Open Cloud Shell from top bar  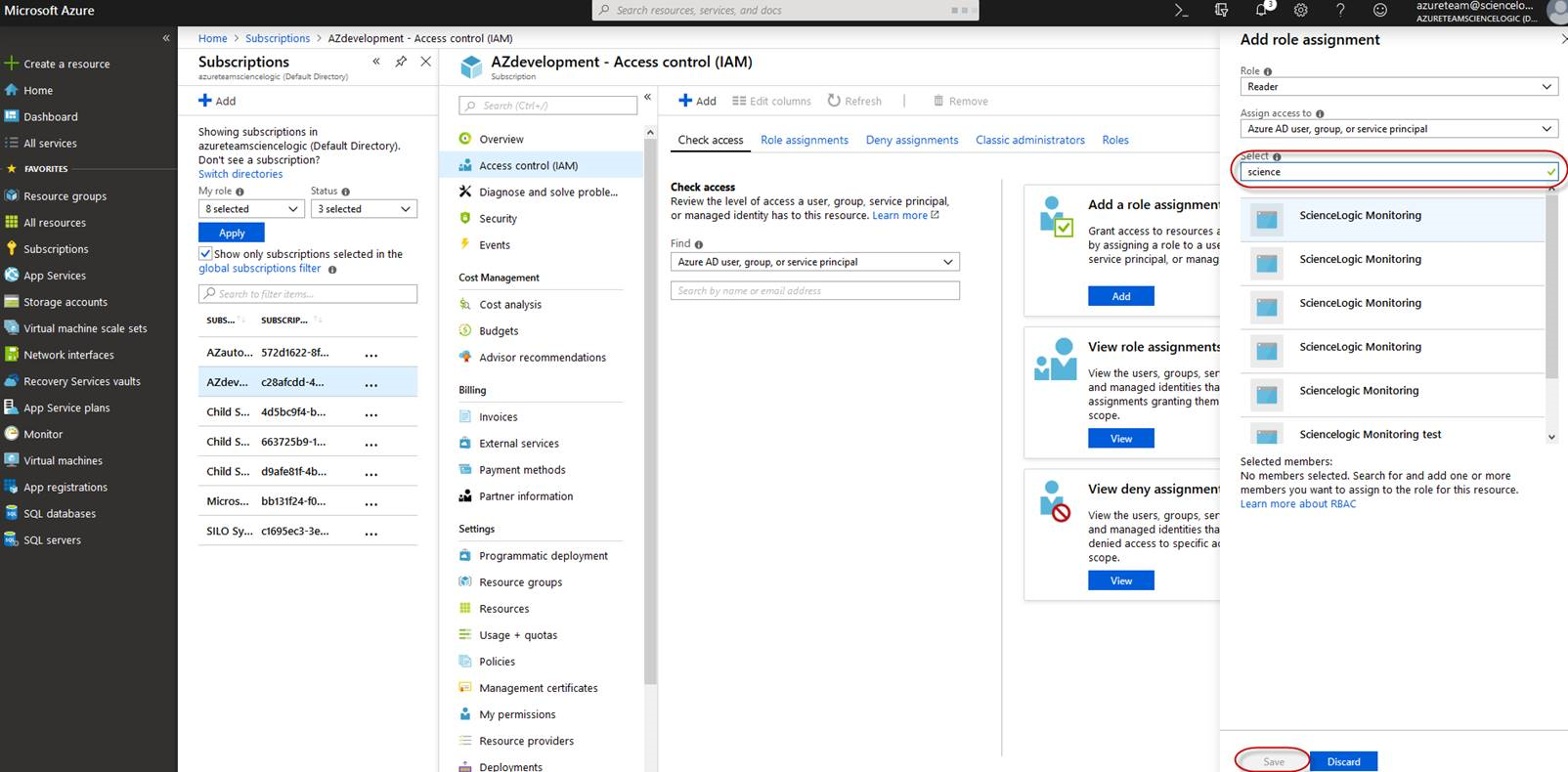(1181, 10)
